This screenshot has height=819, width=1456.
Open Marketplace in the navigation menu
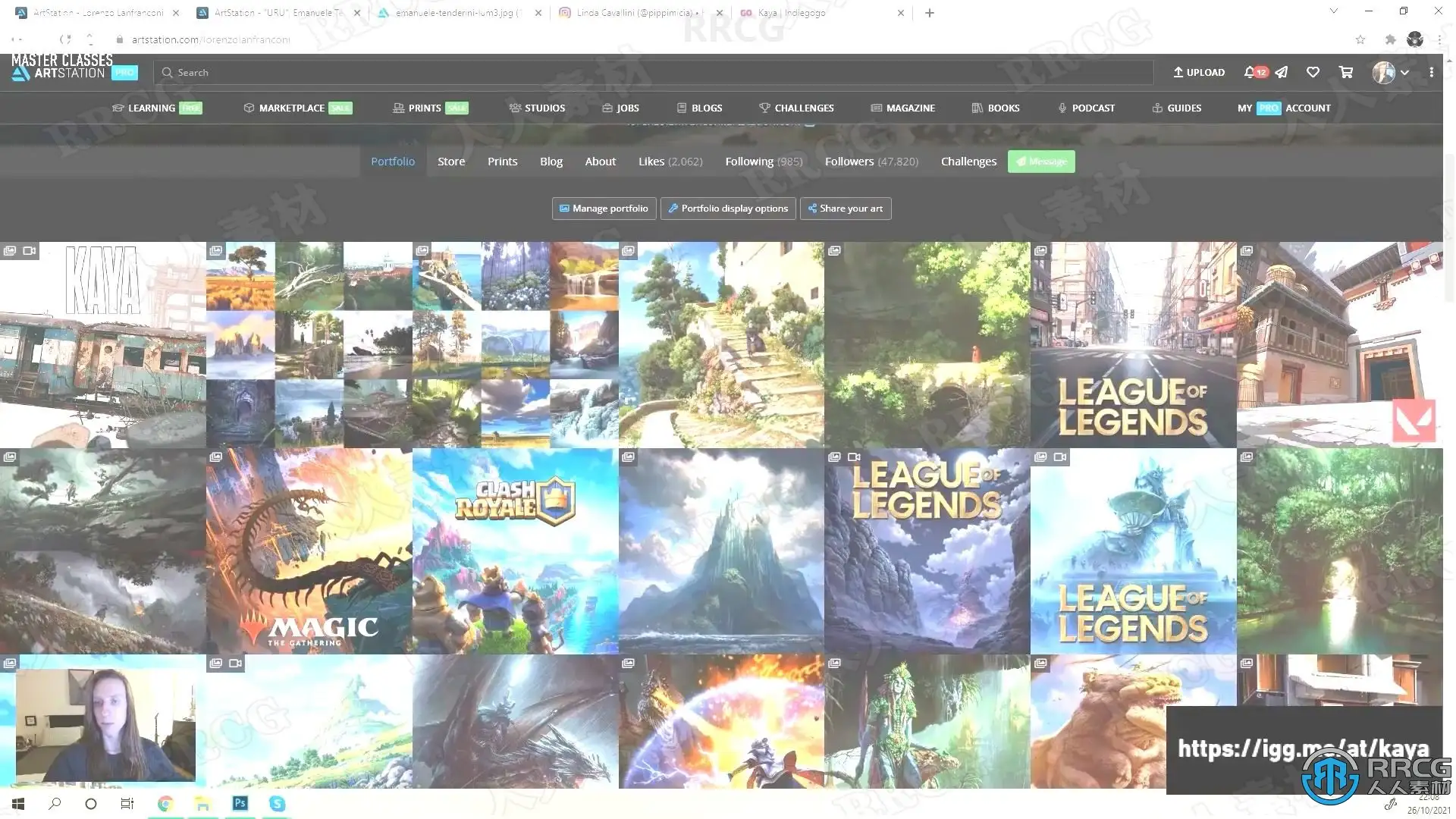292,108
